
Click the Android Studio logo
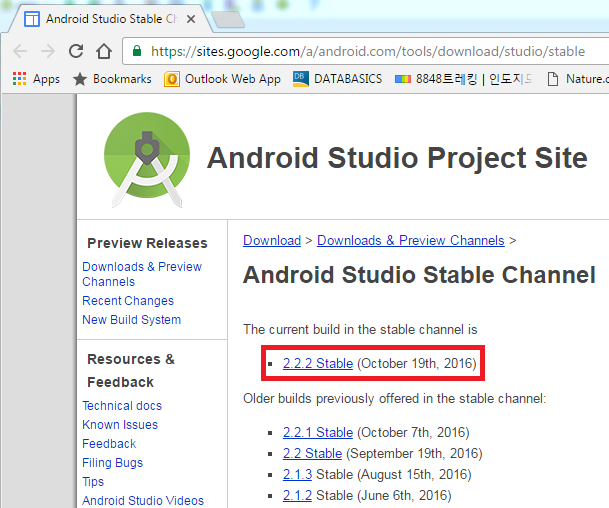147,160
